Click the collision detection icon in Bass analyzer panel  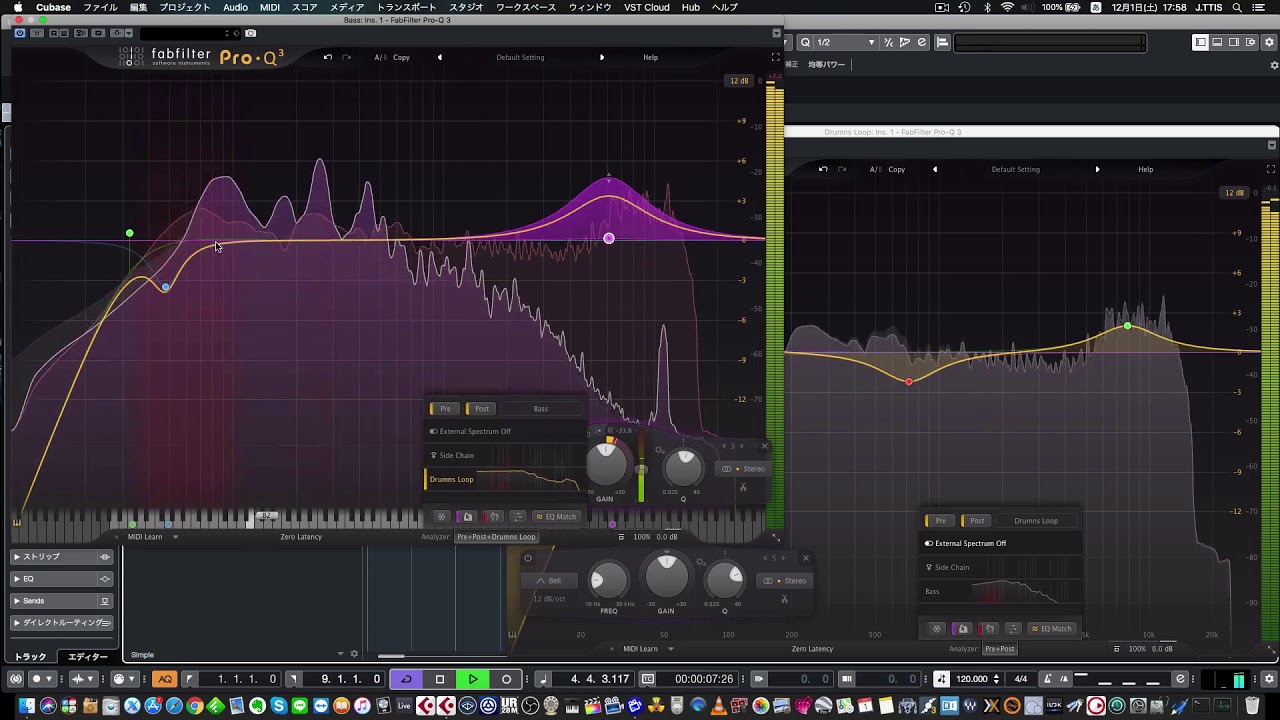493,517
